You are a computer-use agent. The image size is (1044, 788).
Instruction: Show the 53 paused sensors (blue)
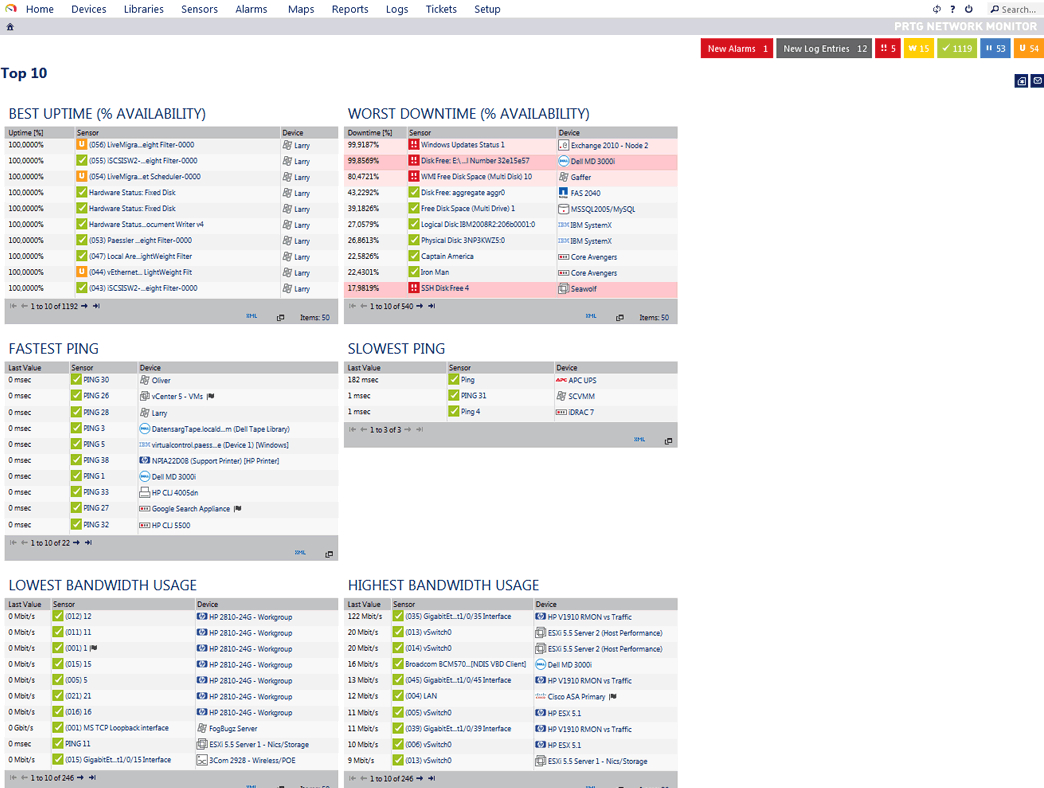(995, 49)
